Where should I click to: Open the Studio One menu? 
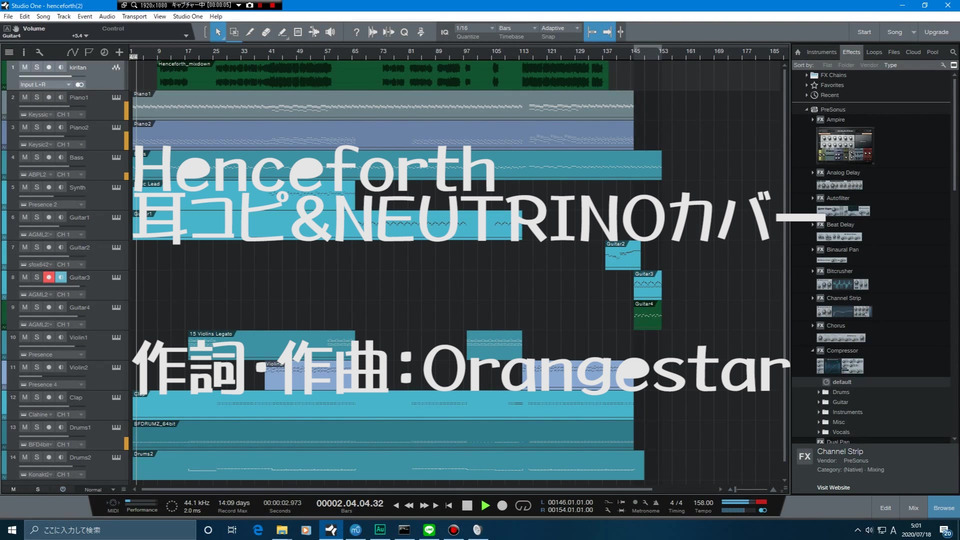(x=187, y=17)
